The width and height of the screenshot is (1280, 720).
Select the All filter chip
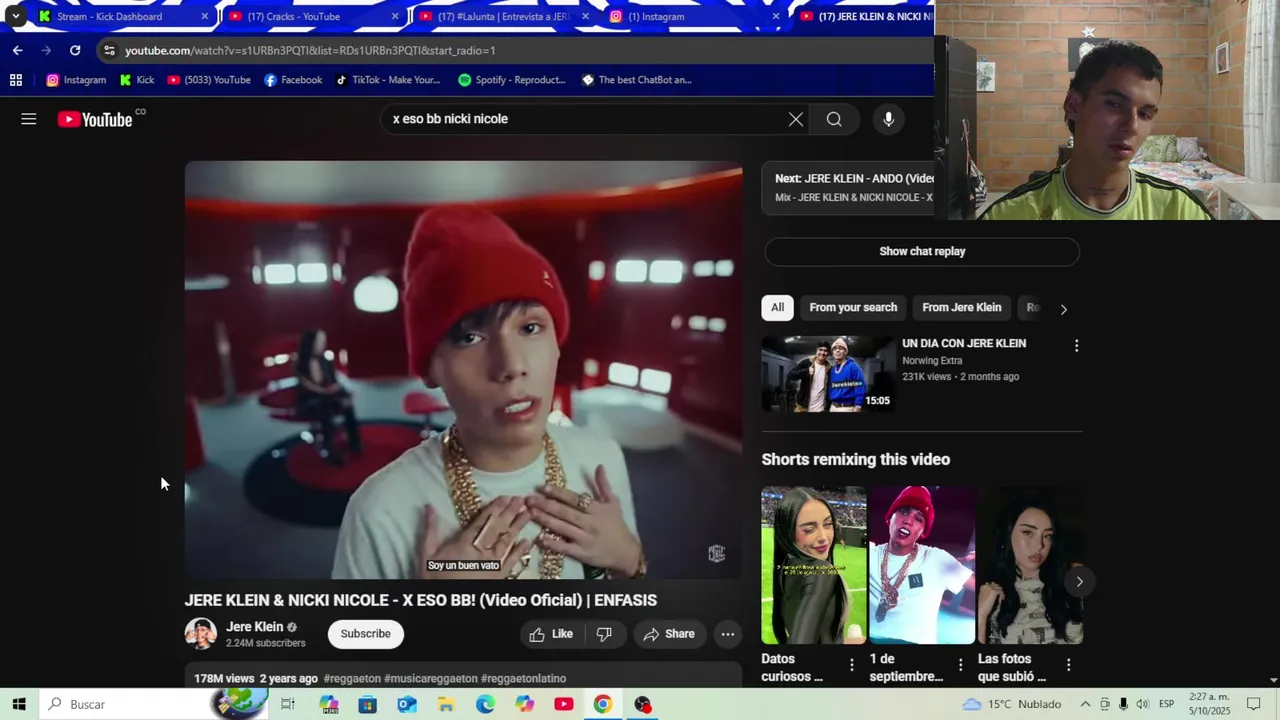click(777, 308)
